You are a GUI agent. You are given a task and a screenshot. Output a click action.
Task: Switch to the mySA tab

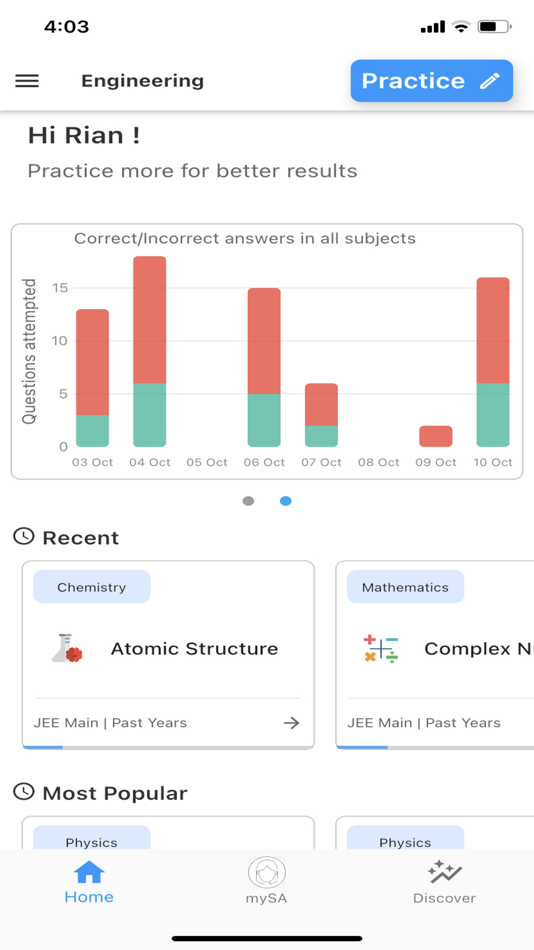pyautogui.click(x=267, y=882)
